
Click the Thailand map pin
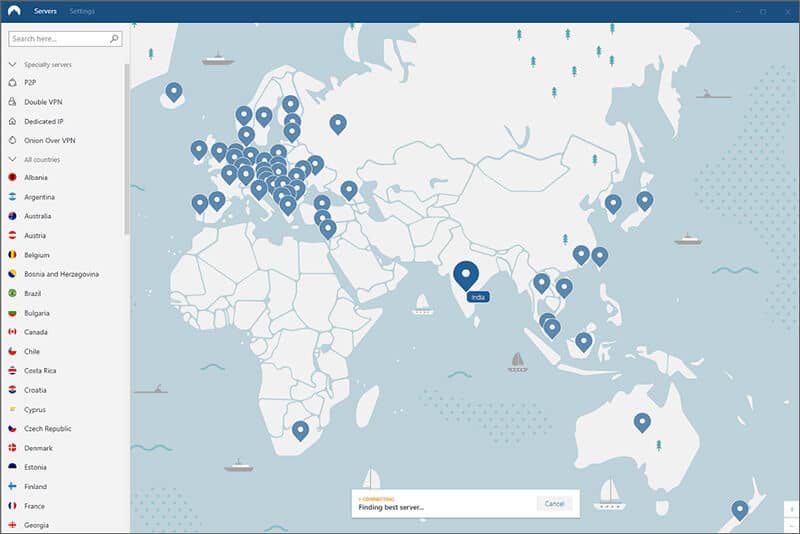[541, 283]
